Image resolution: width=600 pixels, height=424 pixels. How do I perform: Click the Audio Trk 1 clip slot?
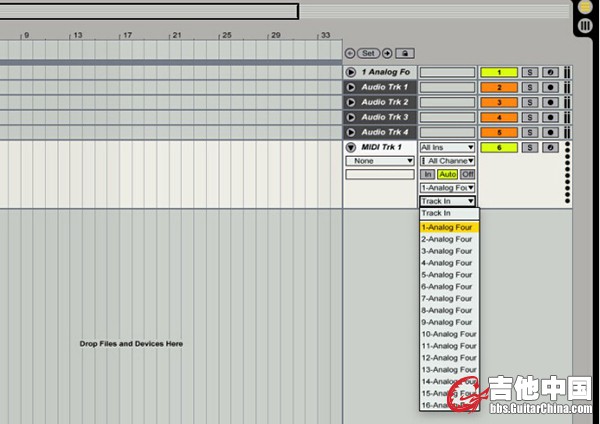447,87
